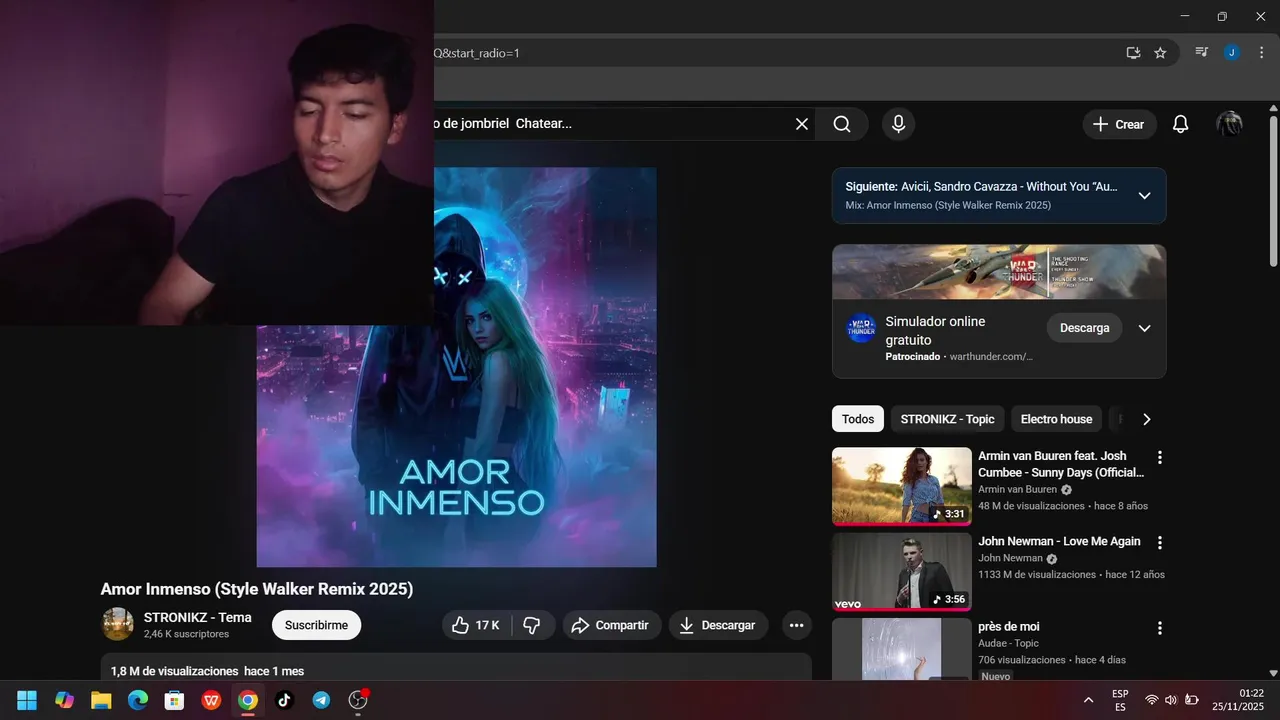Open Sunny Days video title link
This screenshot has height=720, width=1280.
tap(1061, 464)
